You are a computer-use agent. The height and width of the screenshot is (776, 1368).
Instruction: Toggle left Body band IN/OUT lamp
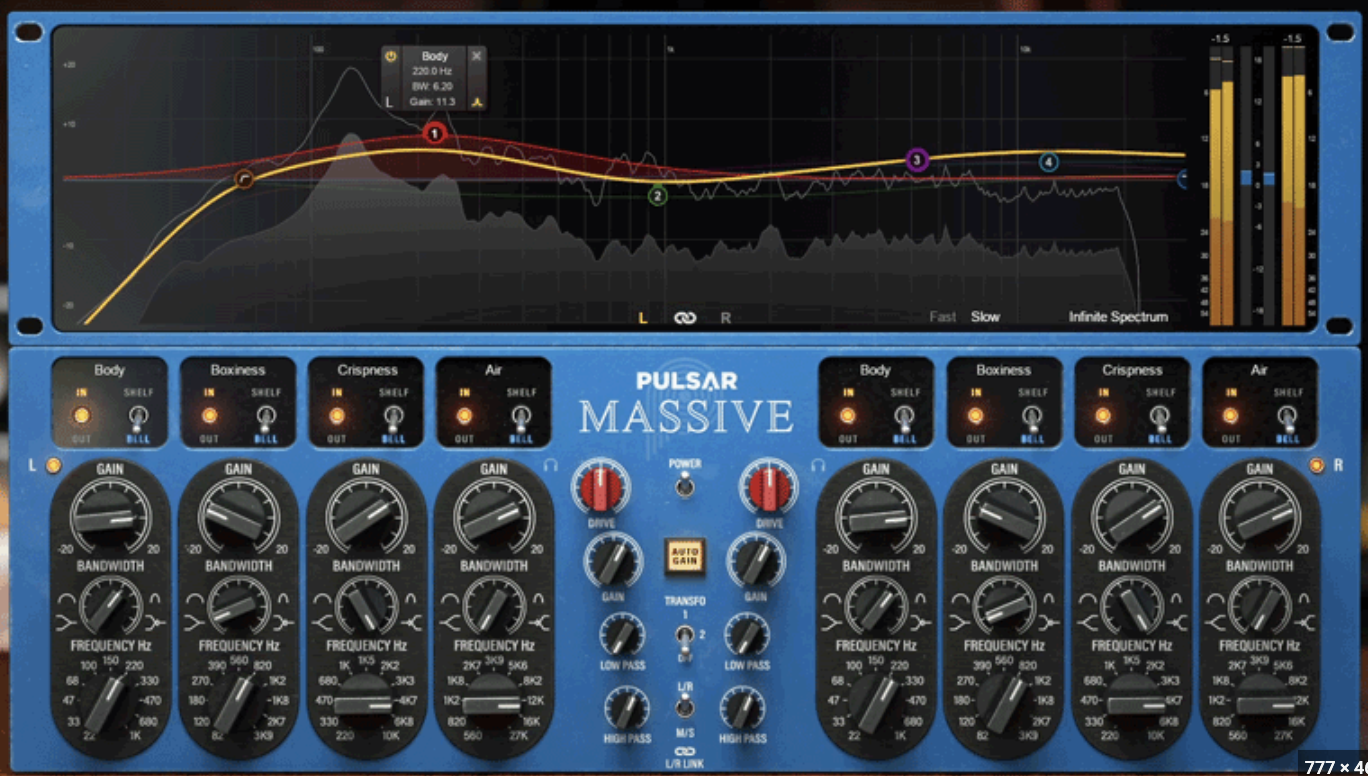81,415
